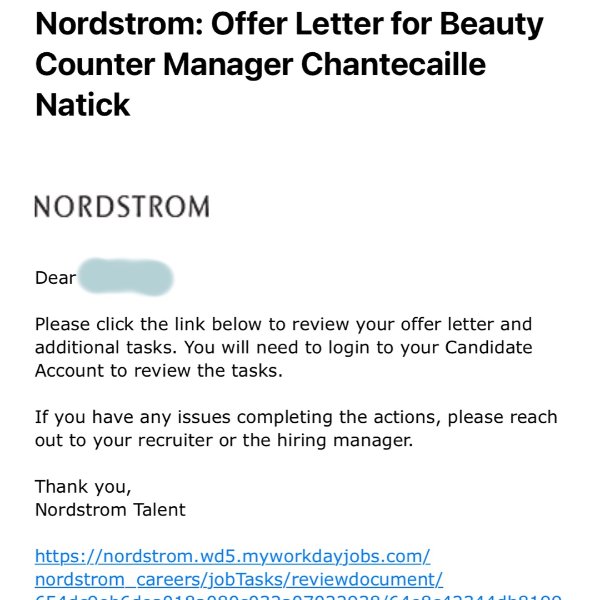Click the word Nordstrom: in the subject heading
Viewport: 600px width, 600px height.
pyautogui.click(x=119, y=24)
